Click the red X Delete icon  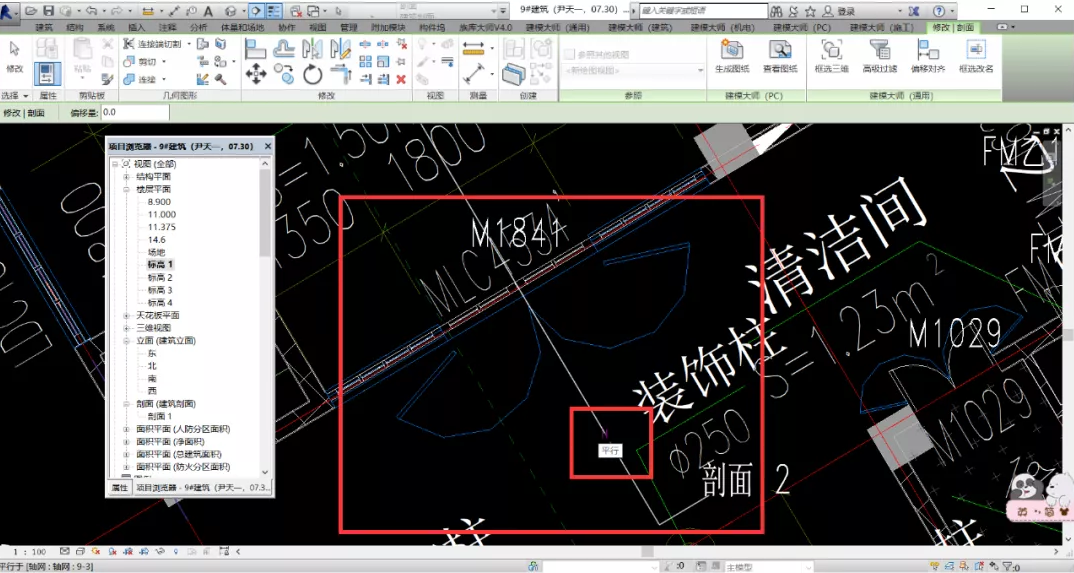pos(401,79)
